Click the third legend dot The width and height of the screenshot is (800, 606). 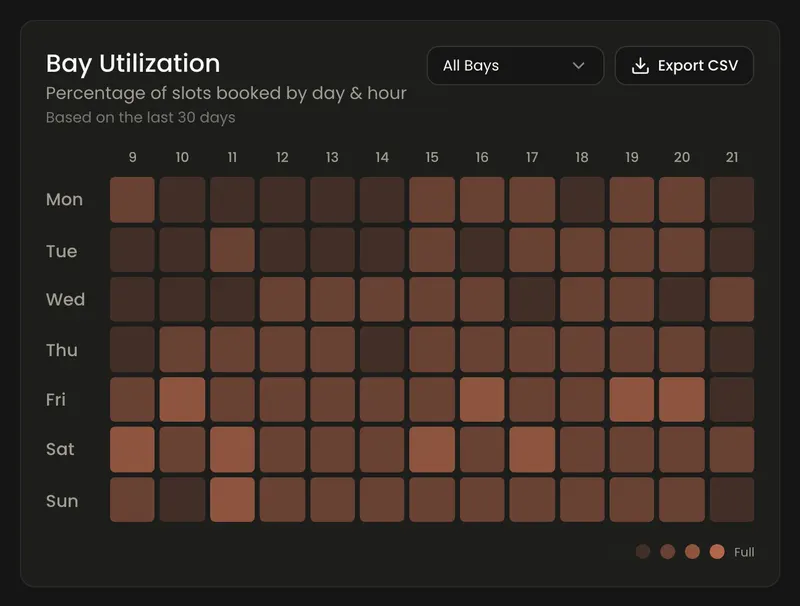click(x=692, y=551)
